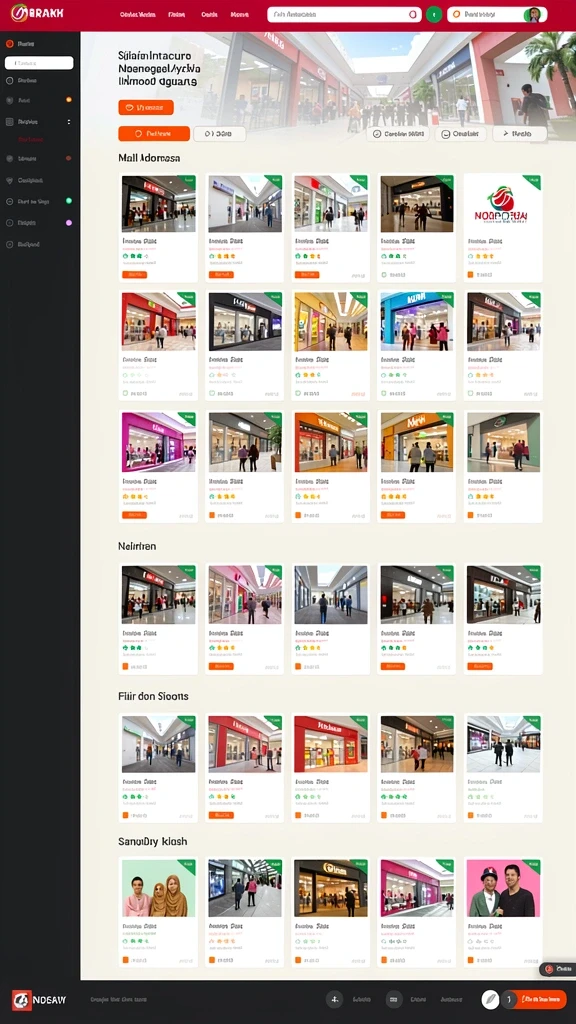Click the magnifier icon inside the header search bar
This screenshot has height=1024, width=576.
413,14
